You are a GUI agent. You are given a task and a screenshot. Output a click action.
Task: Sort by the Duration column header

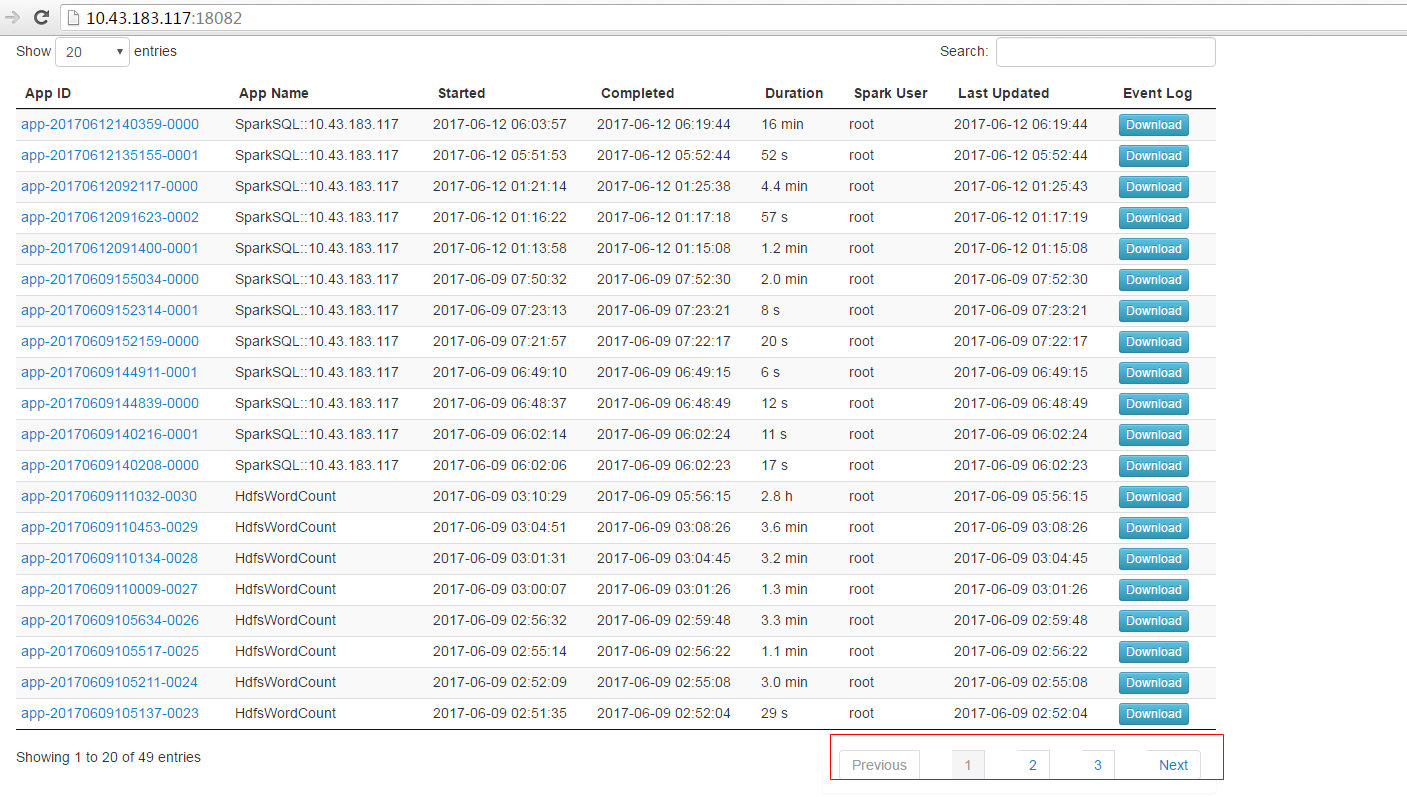tap(794, 93)
